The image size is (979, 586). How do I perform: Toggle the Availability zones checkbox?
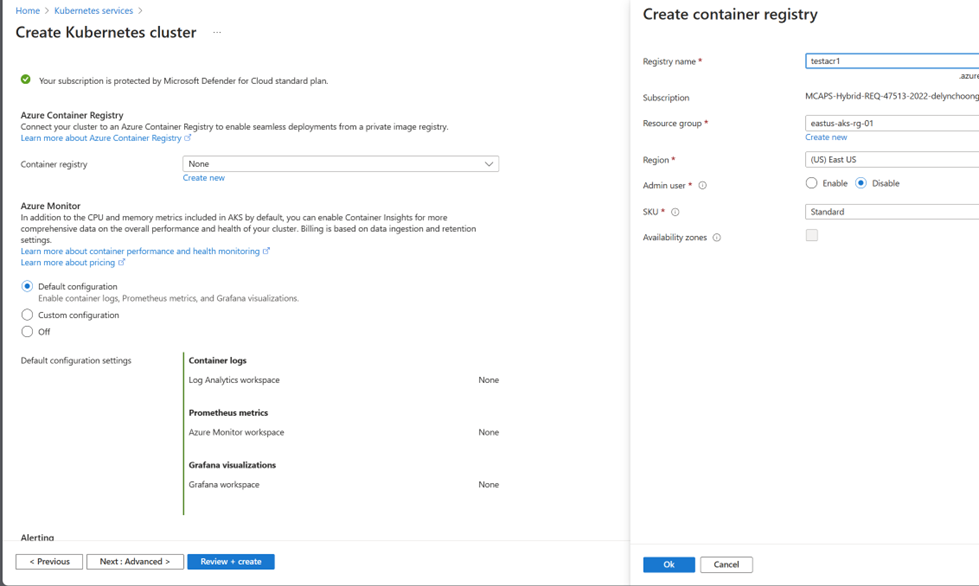click(812, 235)
